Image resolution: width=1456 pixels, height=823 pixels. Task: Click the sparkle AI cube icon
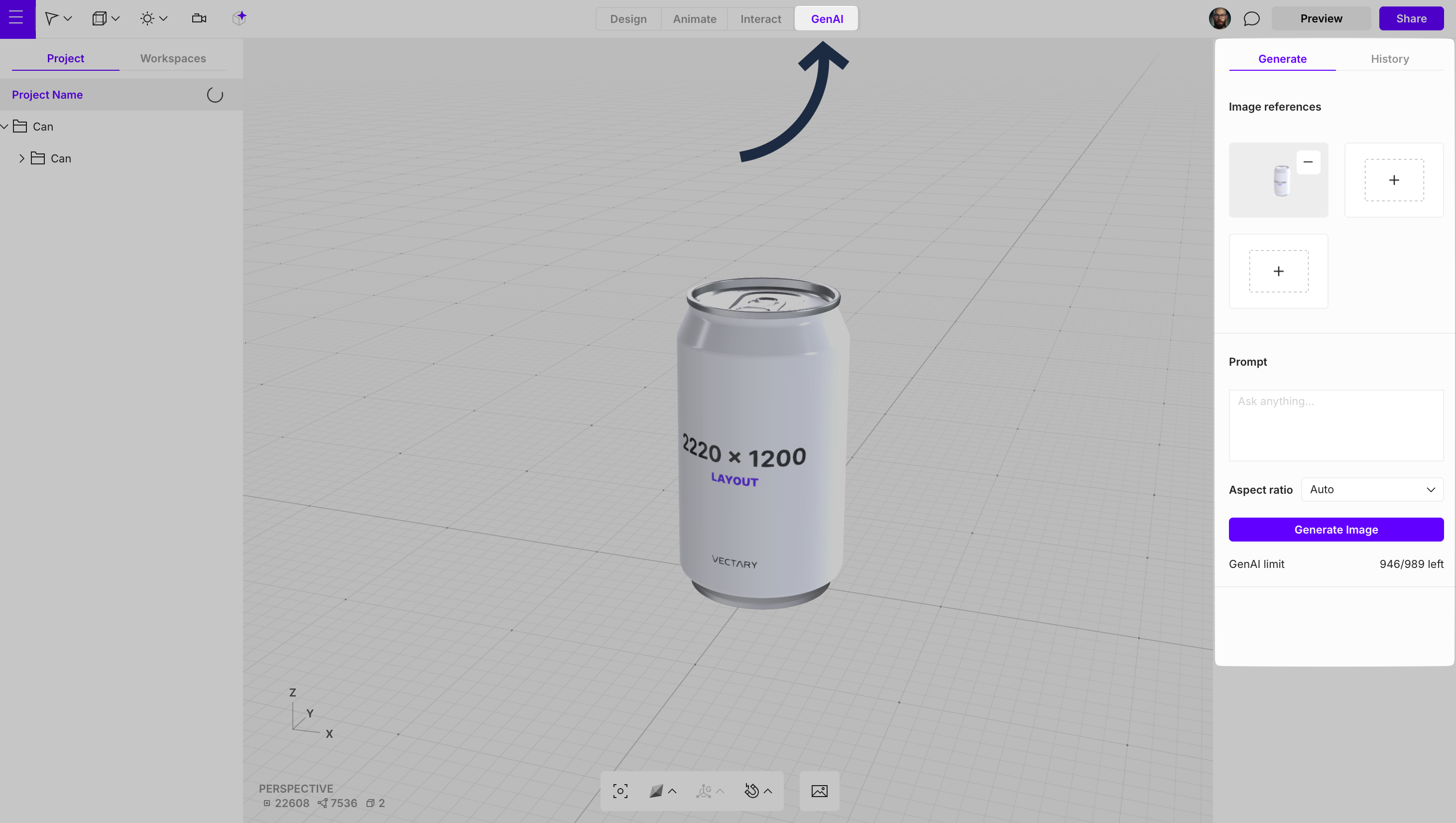pos(239,18)
